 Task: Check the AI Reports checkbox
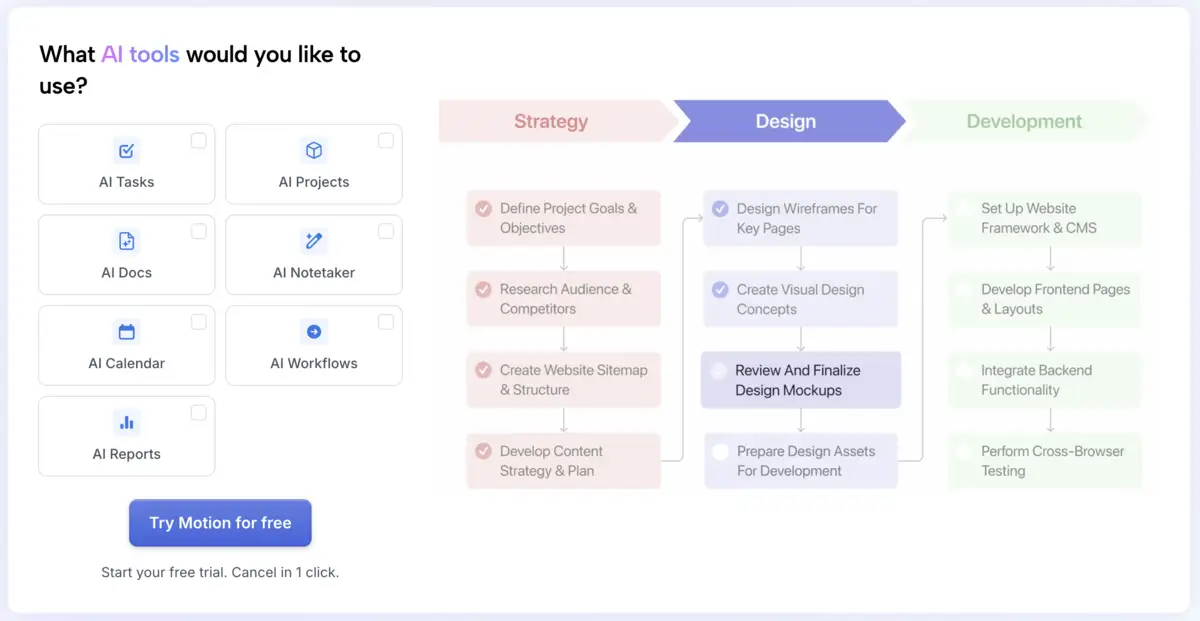click(x=198, y=413)
